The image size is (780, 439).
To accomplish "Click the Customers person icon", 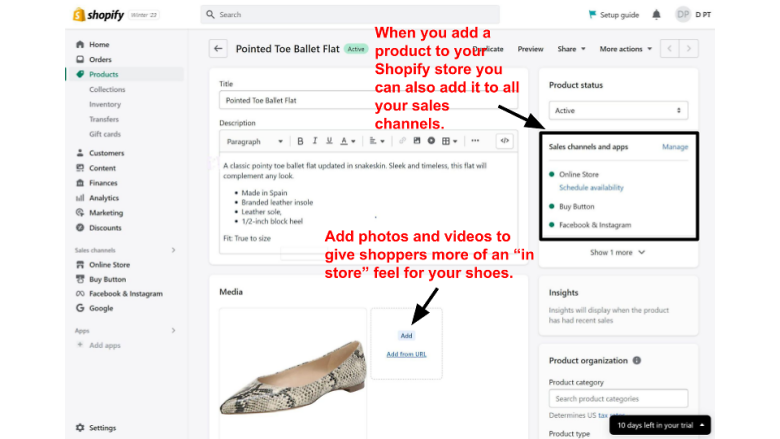I will pyautogui.click(x=80, y=153).
